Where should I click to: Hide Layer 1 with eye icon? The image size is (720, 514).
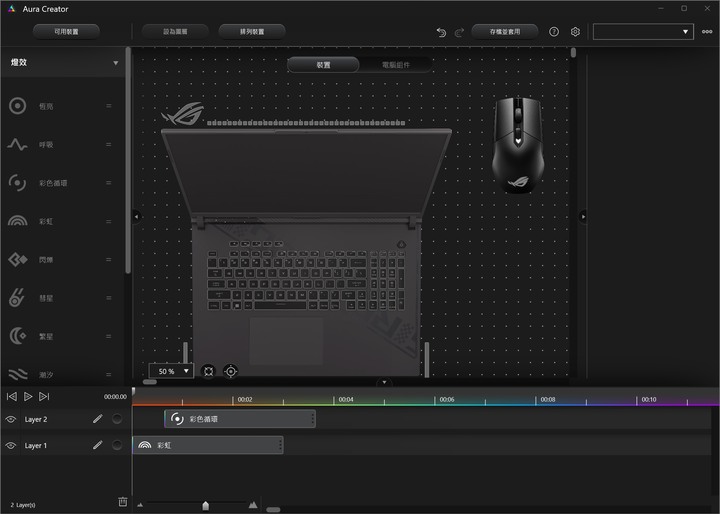coord(11,445)
